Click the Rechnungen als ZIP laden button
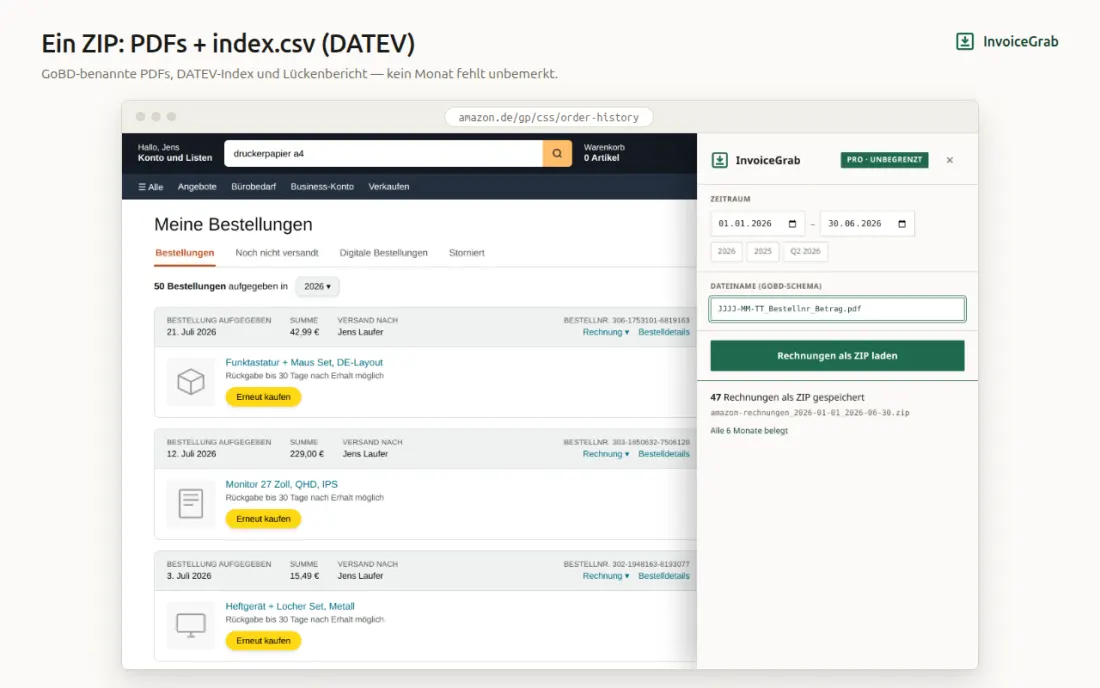1100x688 pixels. click(837, 356)
